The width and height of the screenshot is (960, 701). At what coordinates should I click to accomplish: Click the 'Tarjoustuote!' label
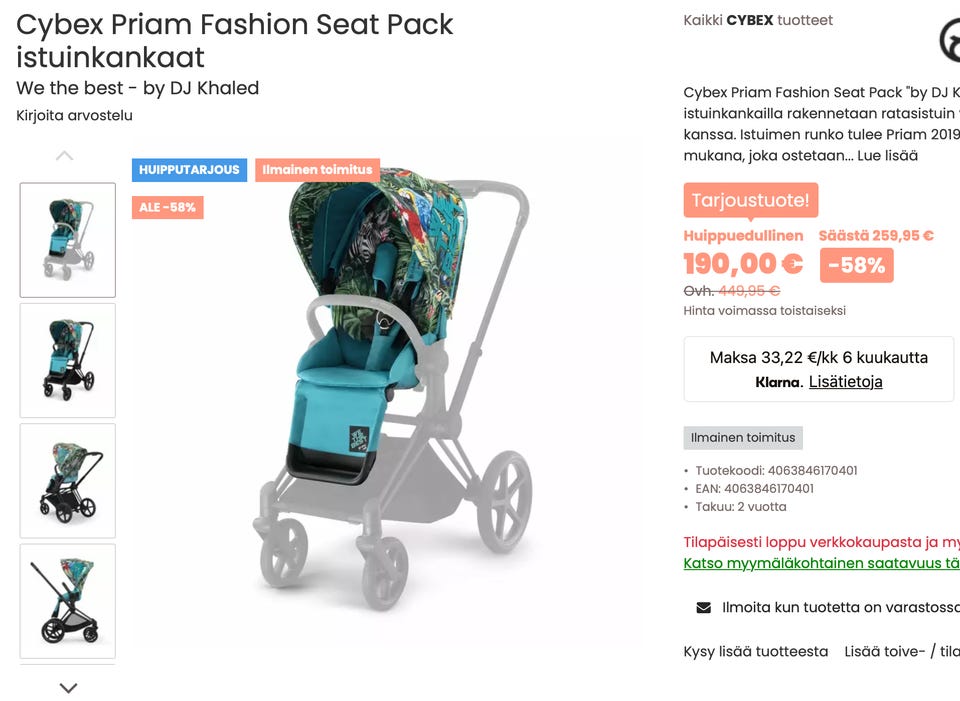pos(751,200)
